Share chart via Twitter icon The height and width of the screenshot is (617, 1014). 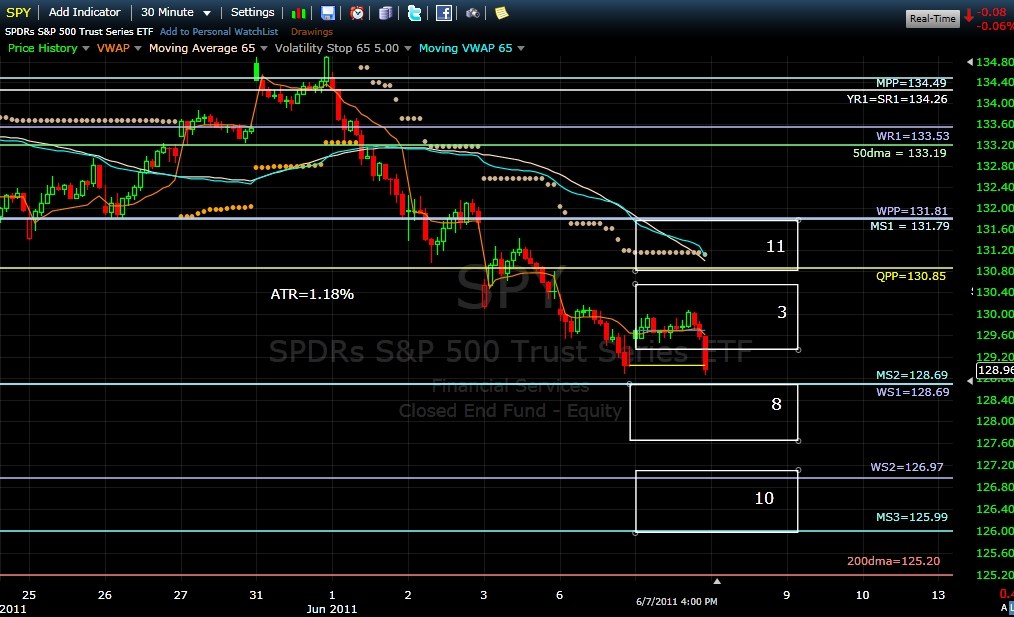[x=415, y=13]
